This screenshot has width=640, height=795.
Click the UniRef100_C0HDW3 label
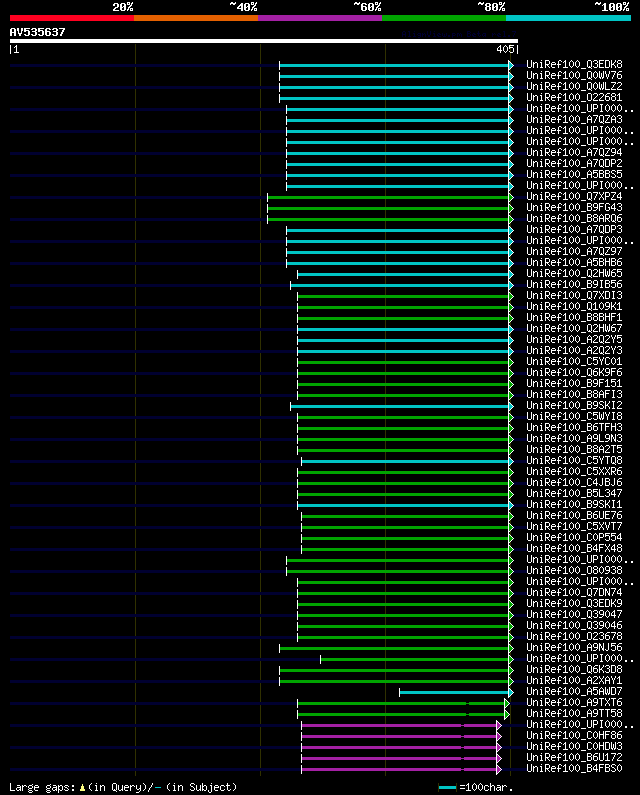click(x=574, y=746)
